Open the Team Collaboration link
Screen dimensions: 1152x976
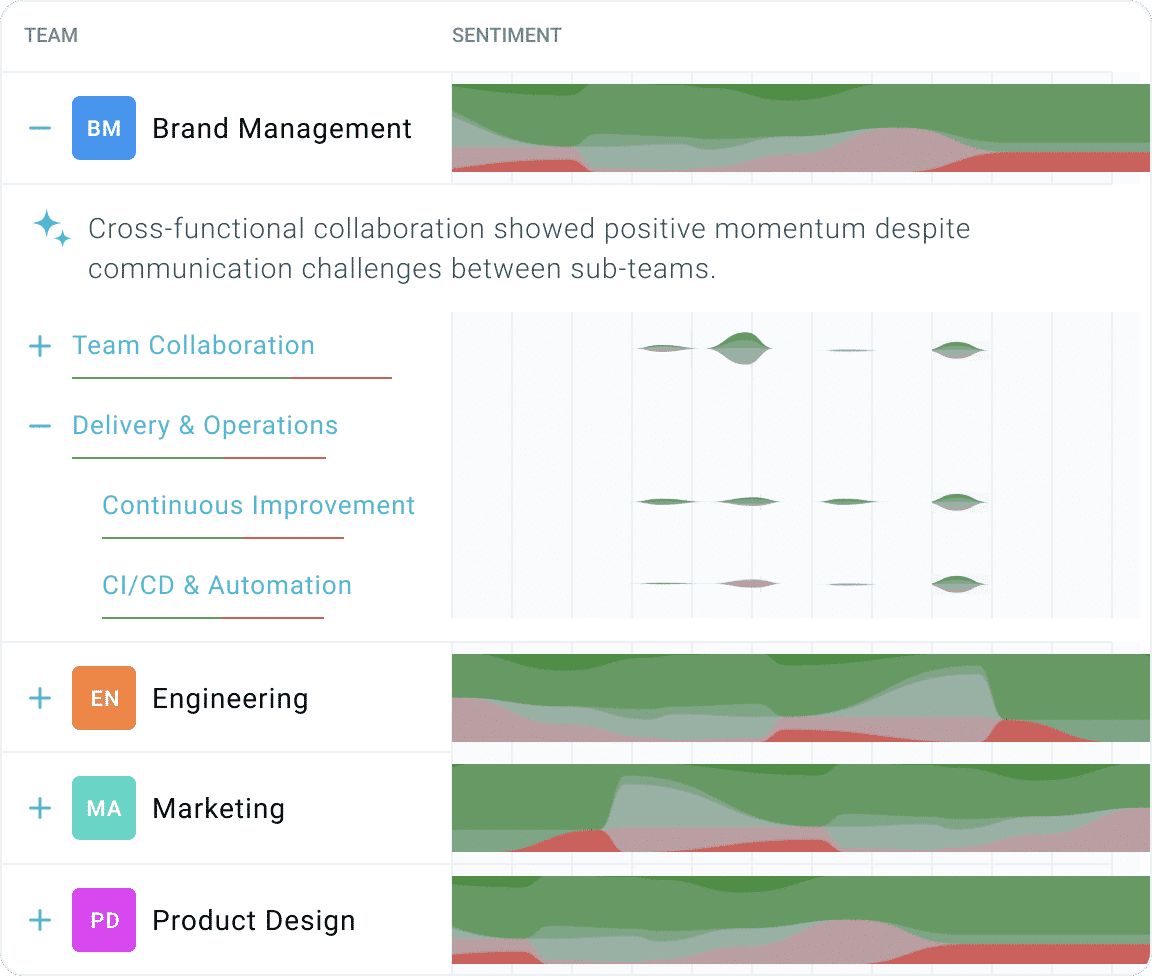[x=193, y=346]
